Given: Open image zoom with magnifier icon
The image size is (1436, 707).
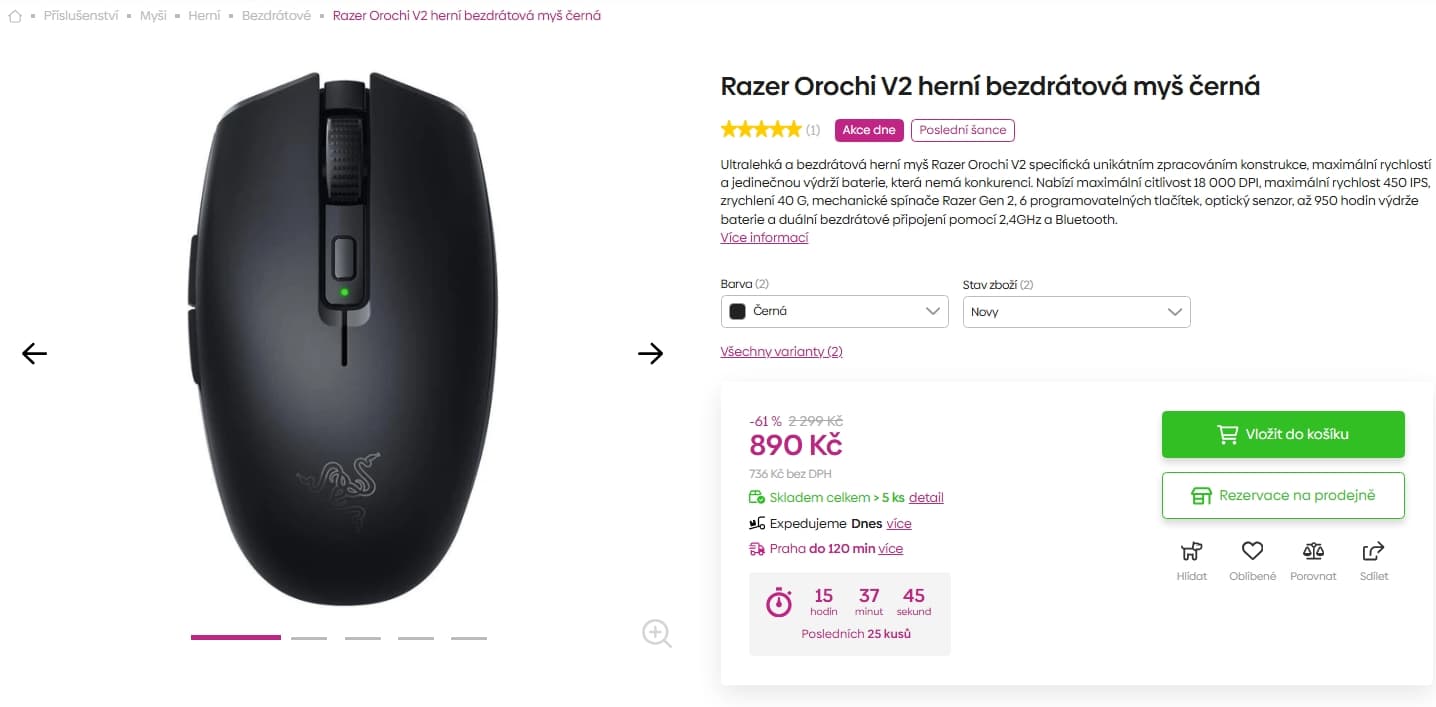Looking at the screenshot, I should (x=656, y=633).
